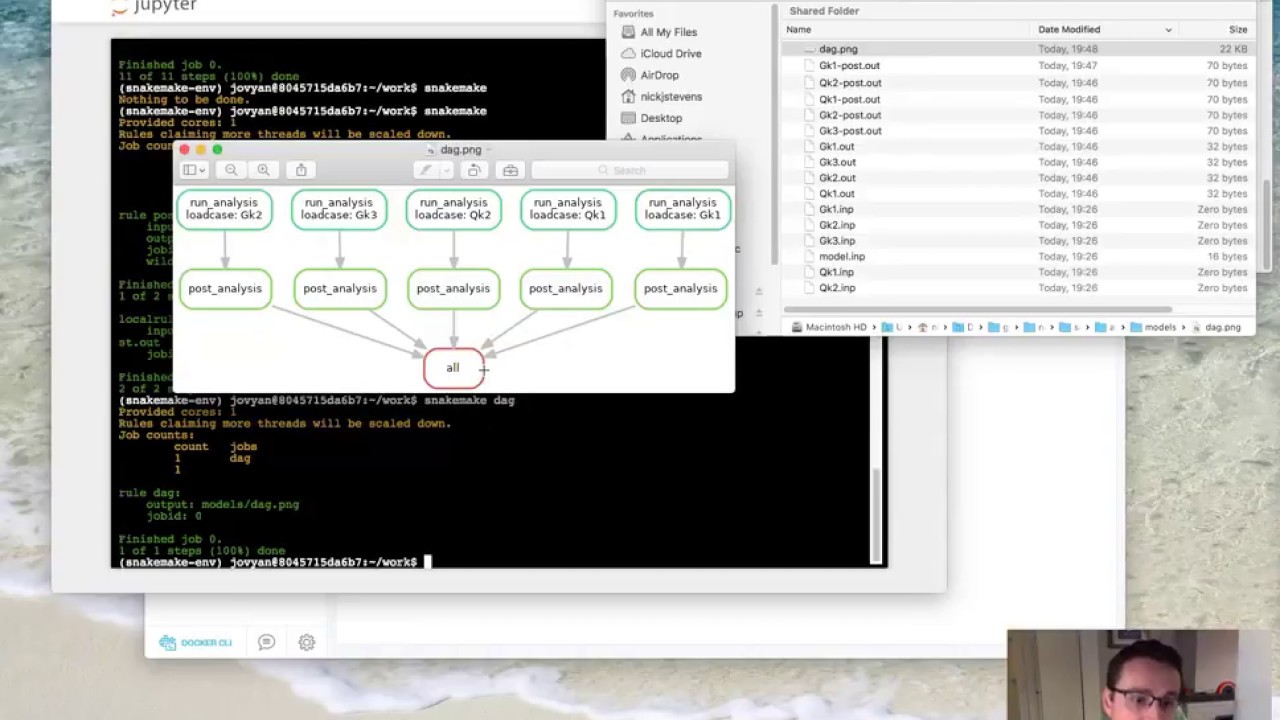The width and height of the screenshot is (1280, 720).
Task: Rotate the image in Preview
Action: [474, 170]
